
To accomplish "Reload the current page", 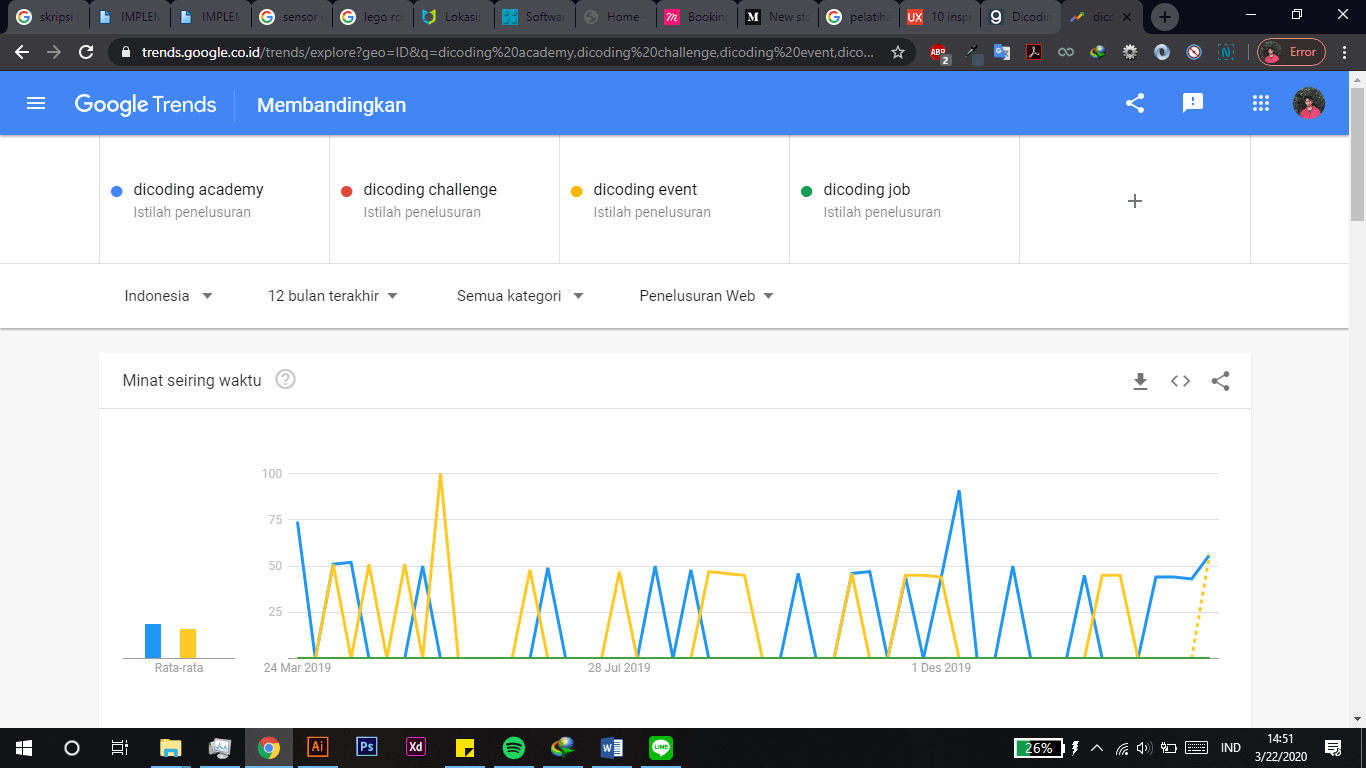I will click(86, 52).
